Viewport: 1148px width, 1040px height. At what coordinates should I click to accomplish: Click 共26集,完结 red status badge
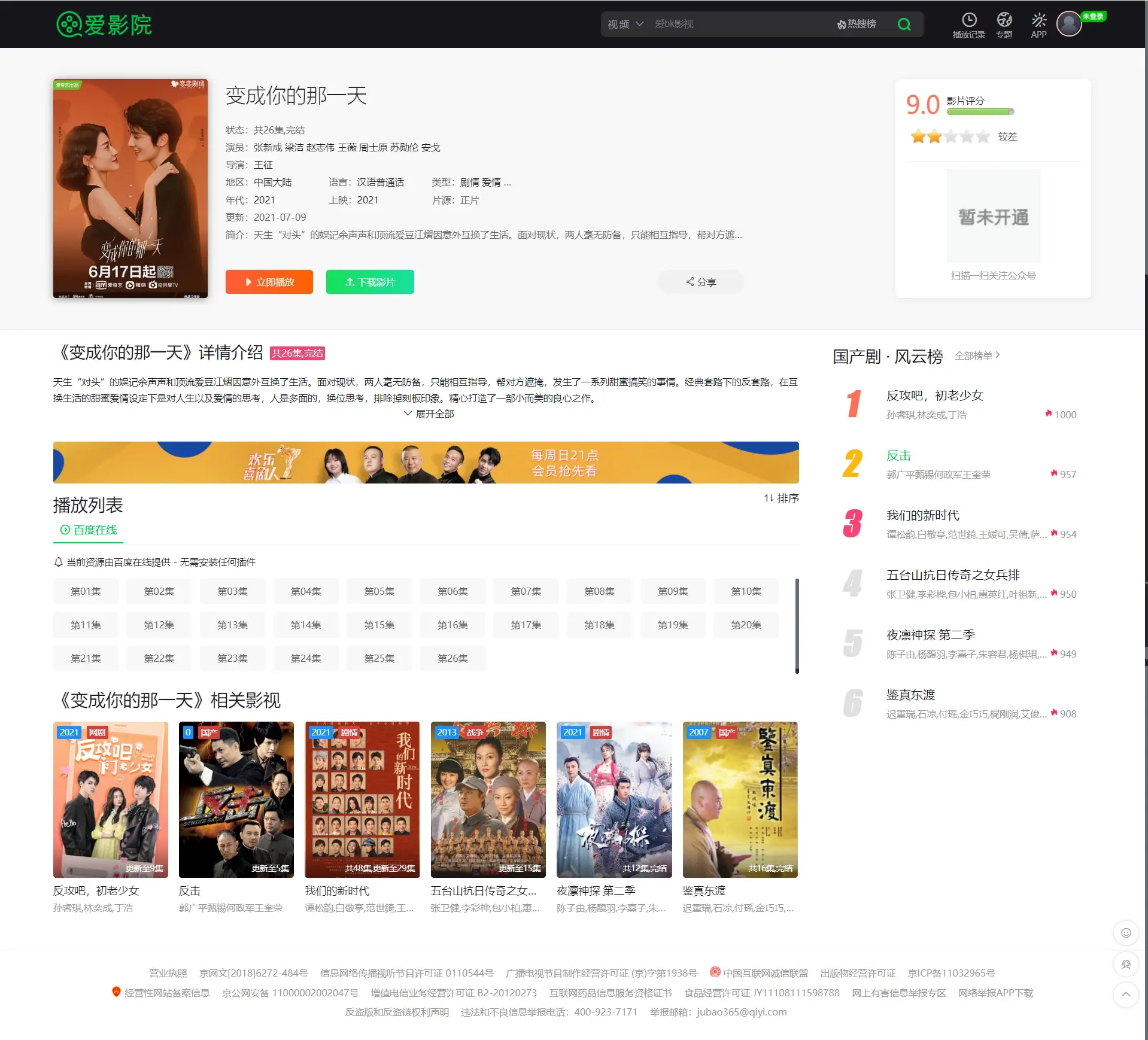pos(297,353)
